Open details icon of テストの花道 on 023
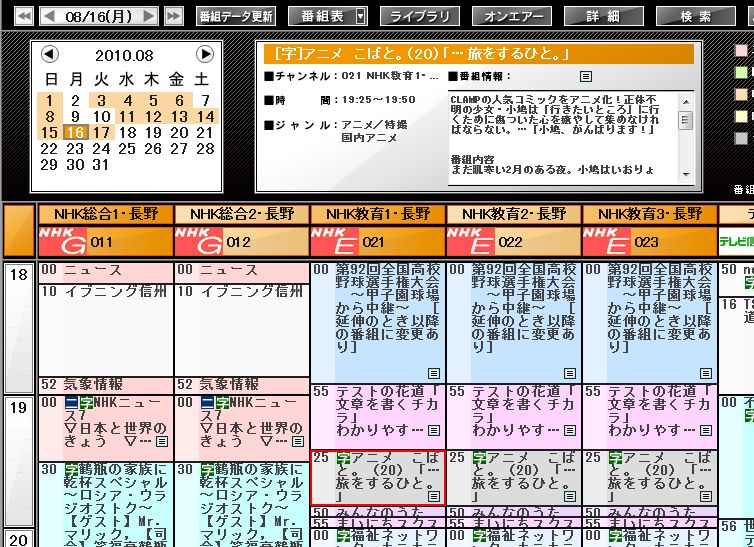The height and width of the screenshot is (547, 754). 706,430
